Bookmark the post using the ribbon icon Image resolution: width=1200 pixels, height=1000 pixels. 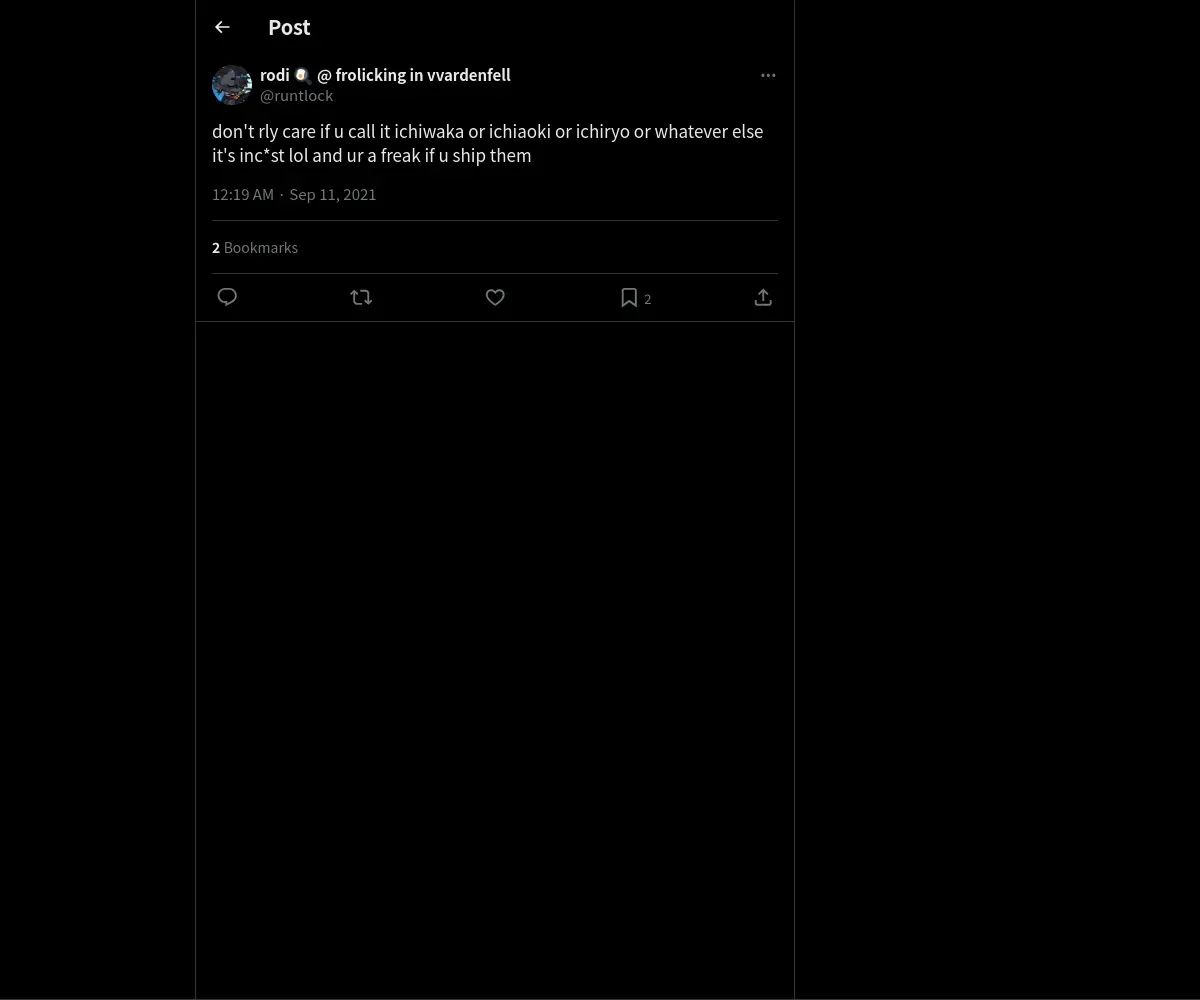click(629, 297)
